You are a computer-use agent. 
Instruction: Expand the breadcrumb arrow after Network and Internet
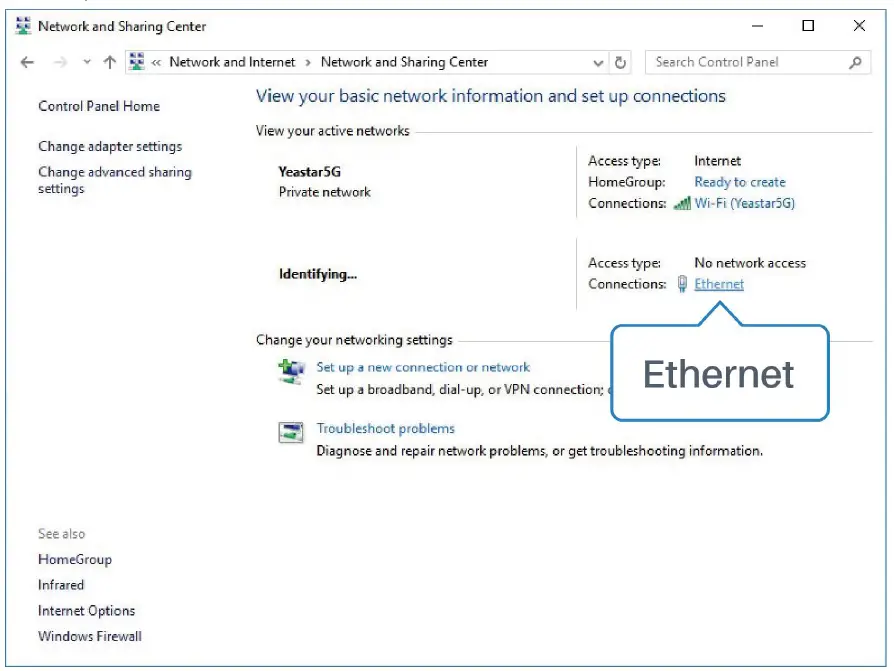click(308, 63)
